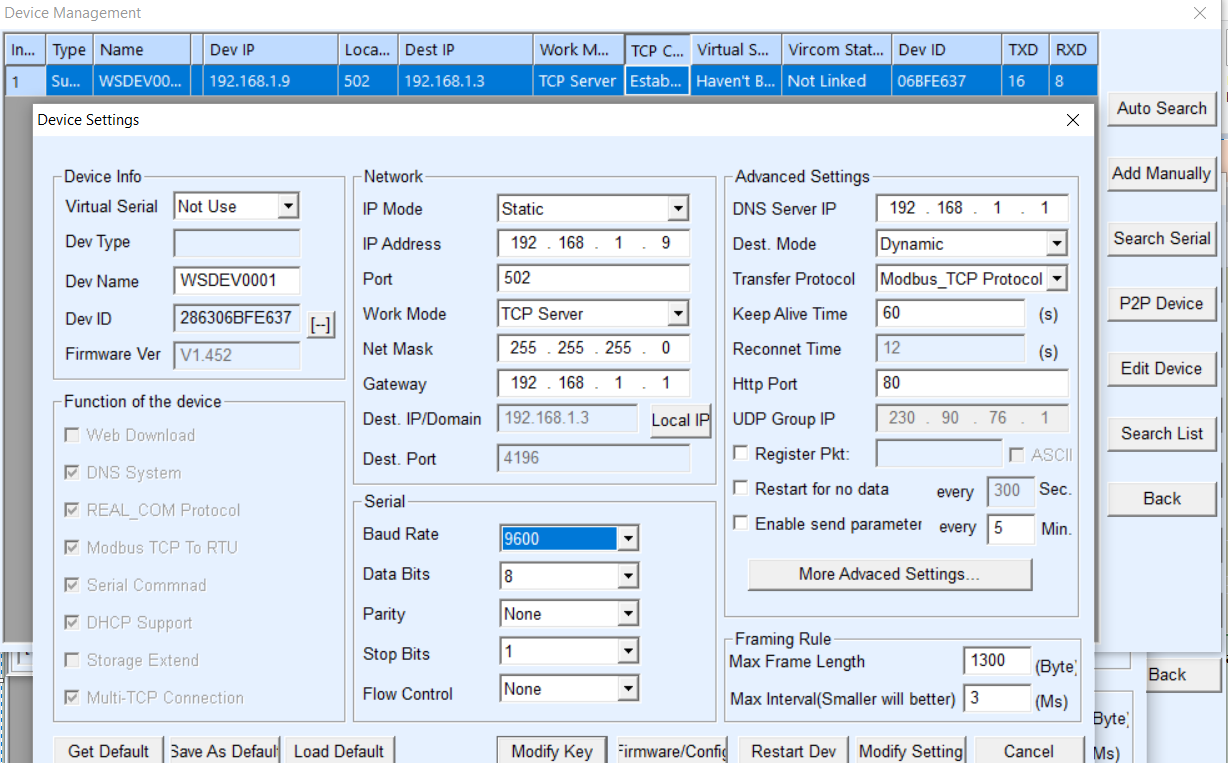This screenshot has width=1228, height=763.
Task: Open the Modify Key dialog
Action: click(x=551, y=750)
